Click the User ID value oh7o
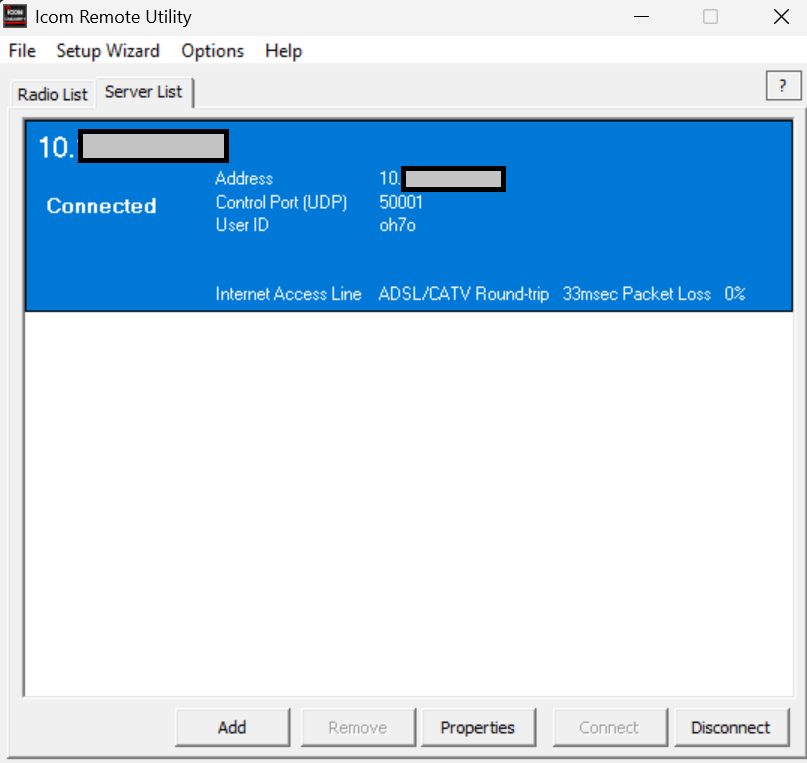 (397, 225)
